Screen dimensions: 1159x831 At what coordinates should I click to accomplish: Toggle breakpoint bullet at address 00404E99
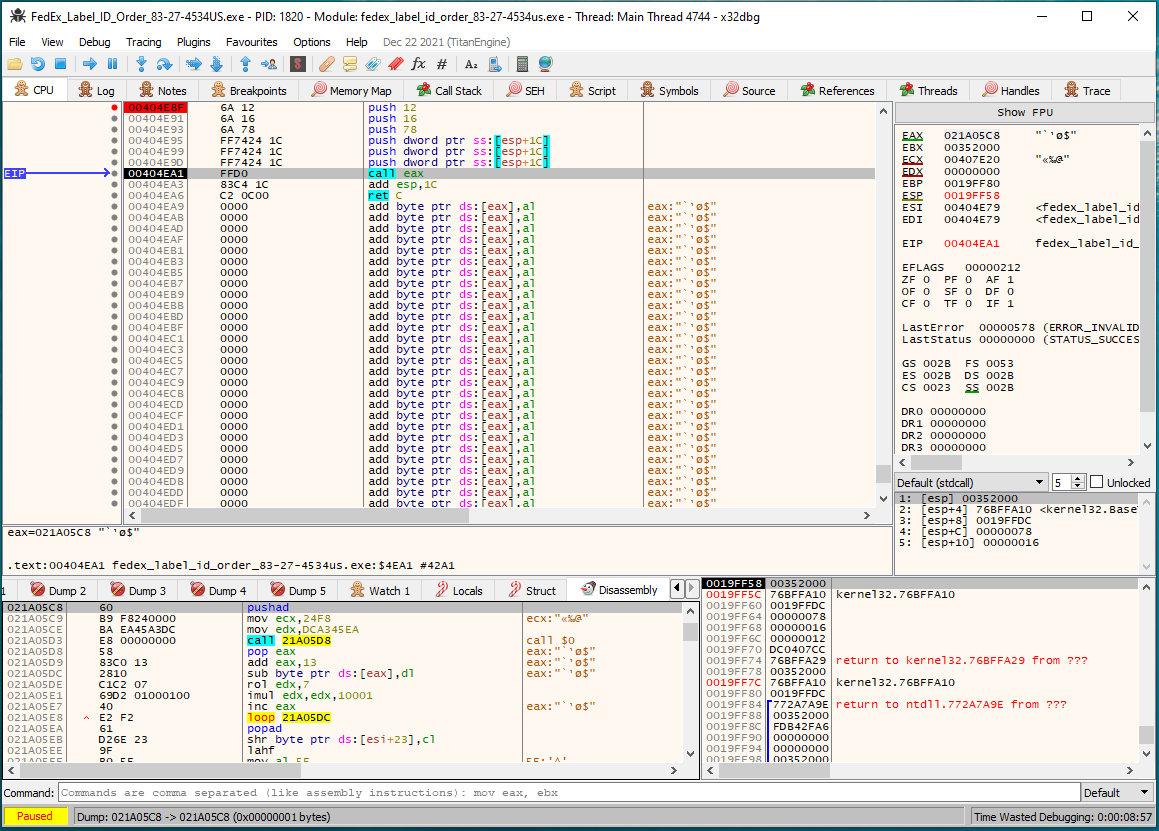tap(114, 152)
